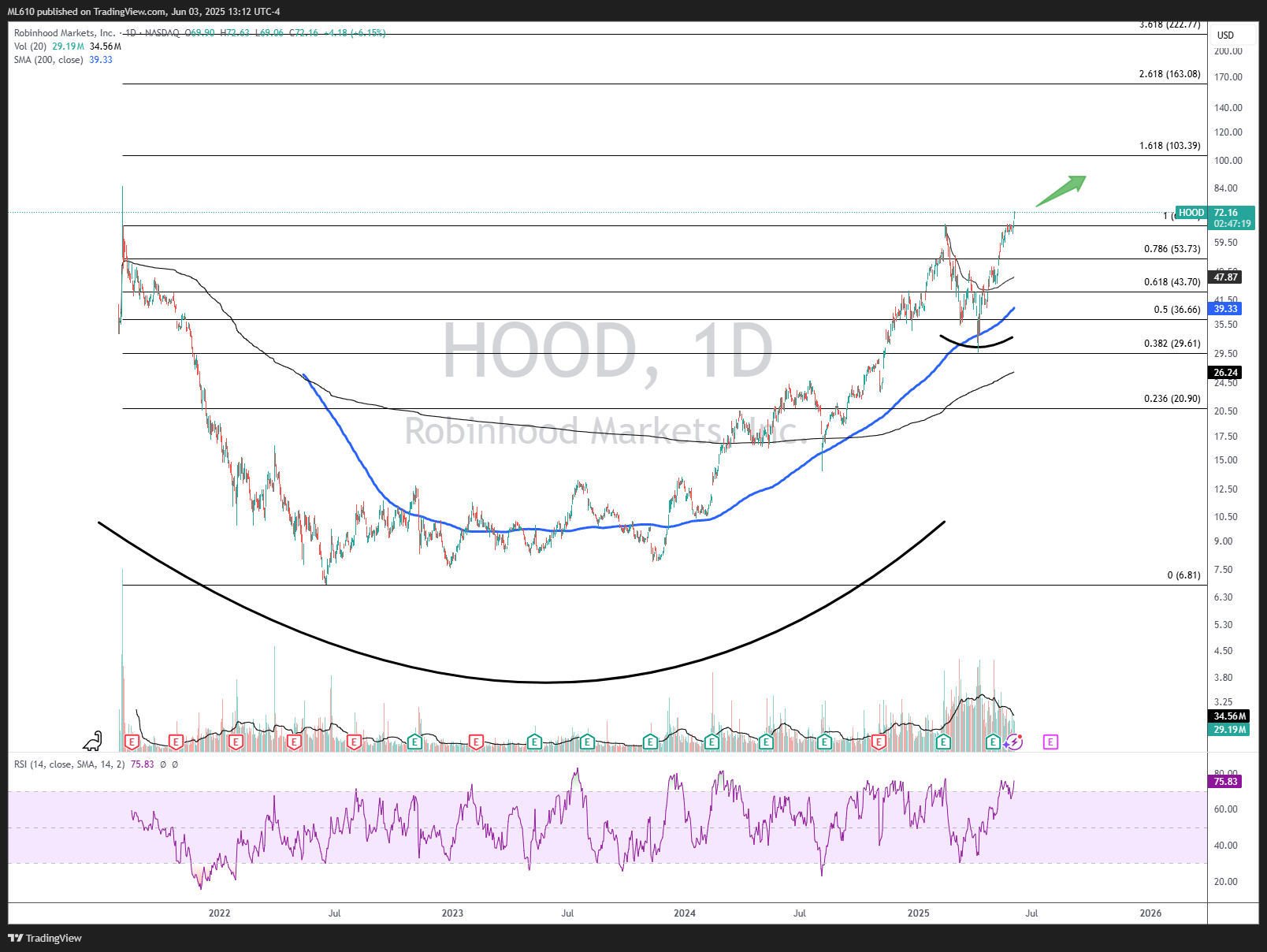Click the 2026 time axis label
Image resolution: width=1267 pixels, height=952 pixels.
coord(1150,913)
